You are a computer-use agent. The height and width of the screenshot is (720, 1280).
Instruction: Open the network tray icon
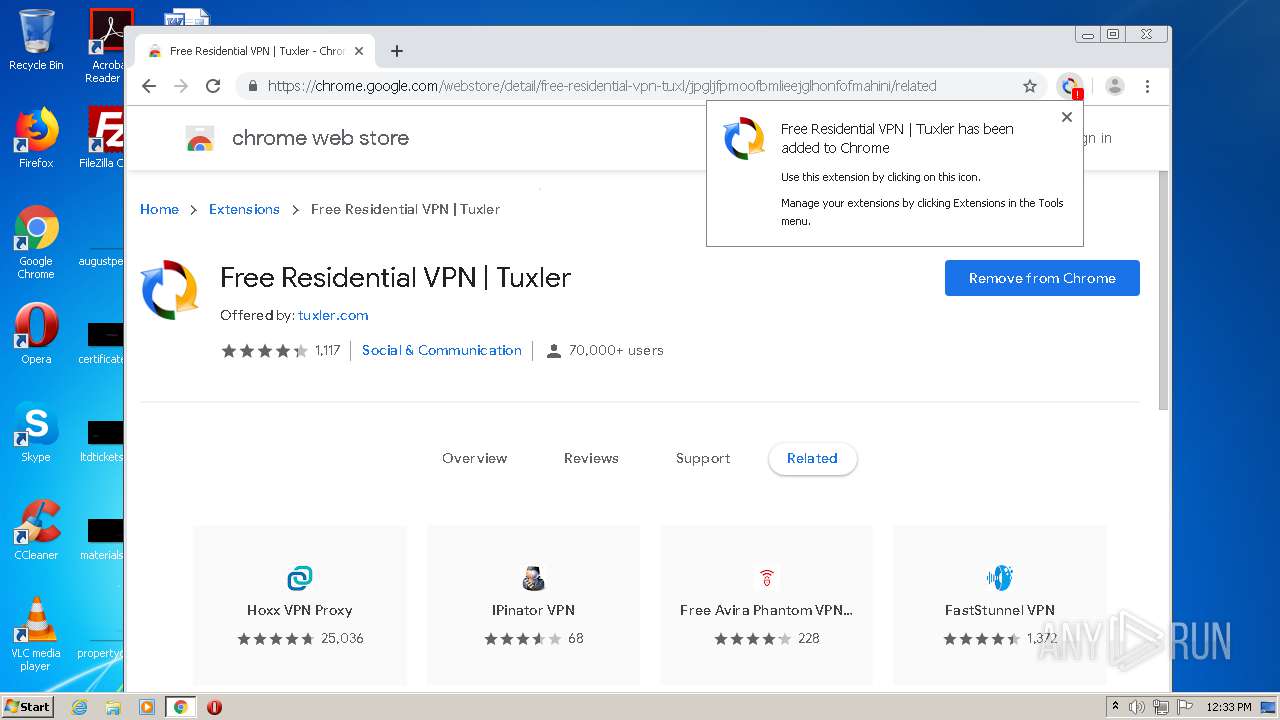coord(1161,707)
